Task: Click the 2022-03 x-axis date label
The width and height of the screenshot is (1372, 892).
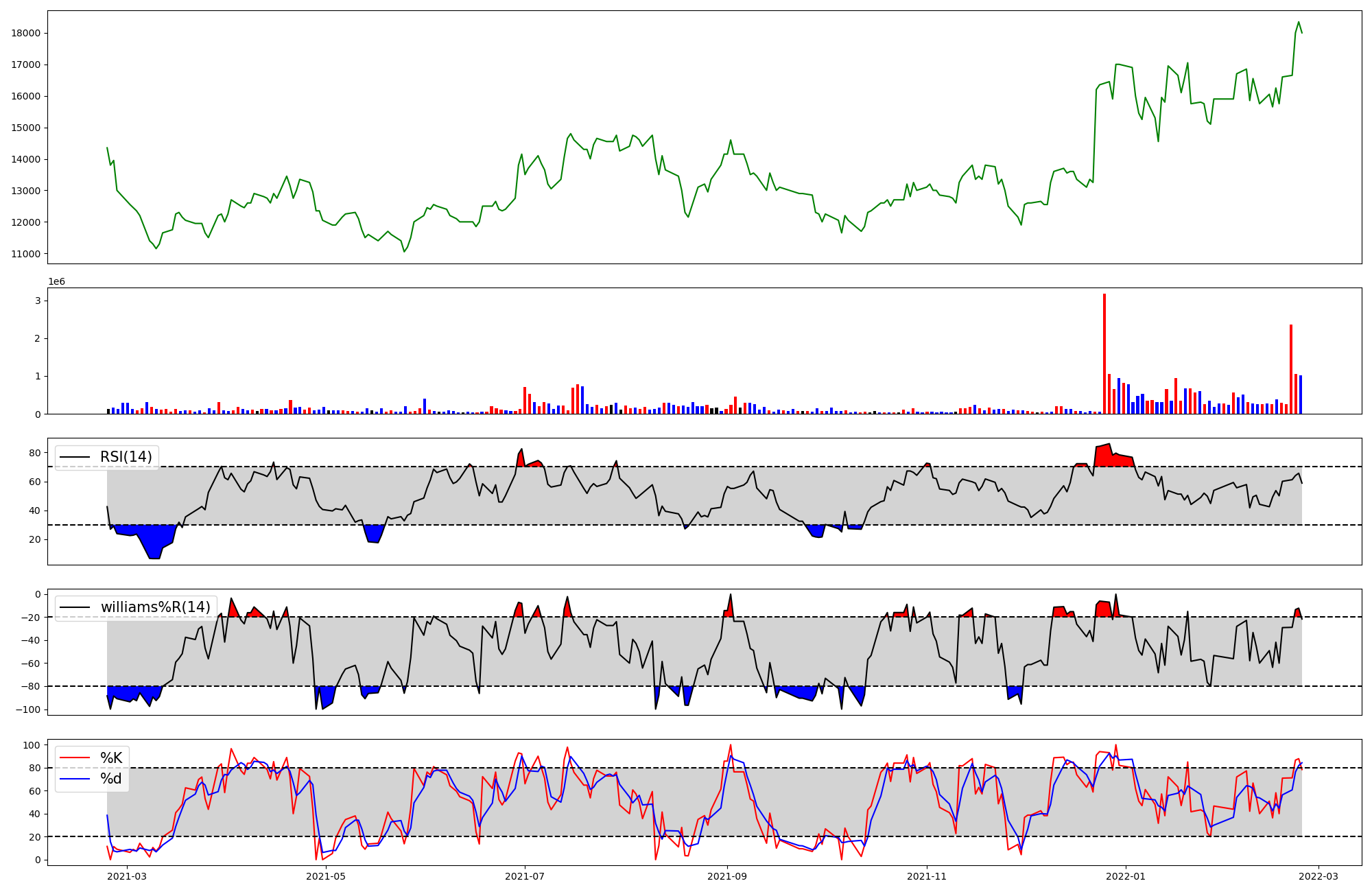Action: [x=1318, y=876]
